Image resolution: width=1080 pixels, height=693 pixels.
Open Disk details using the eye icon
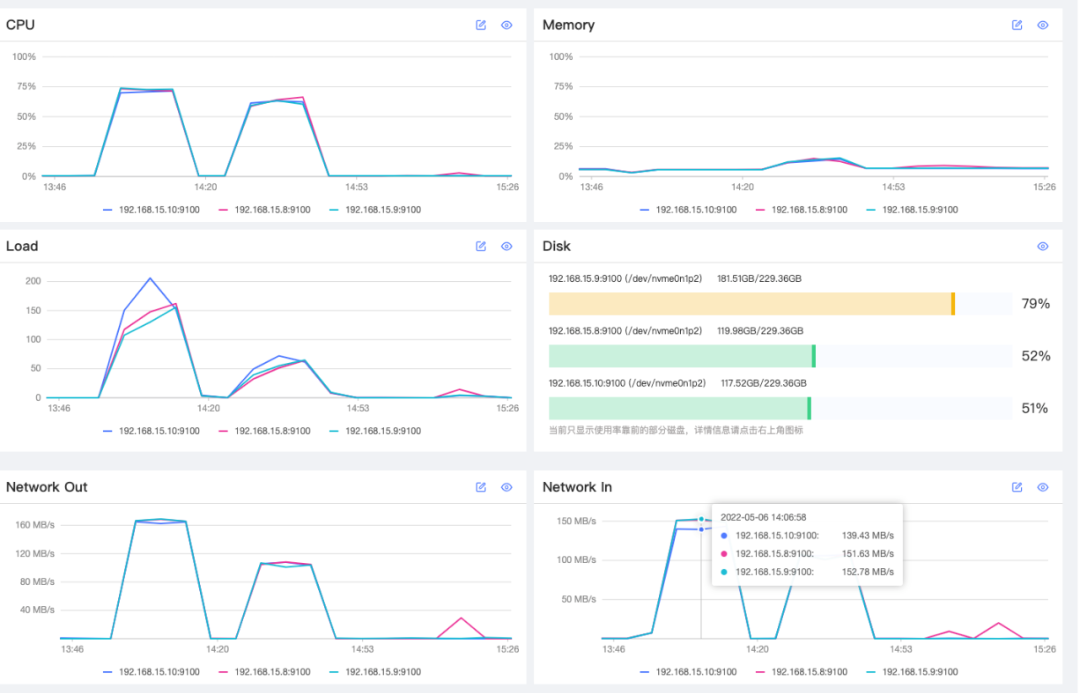[1043, 246]
